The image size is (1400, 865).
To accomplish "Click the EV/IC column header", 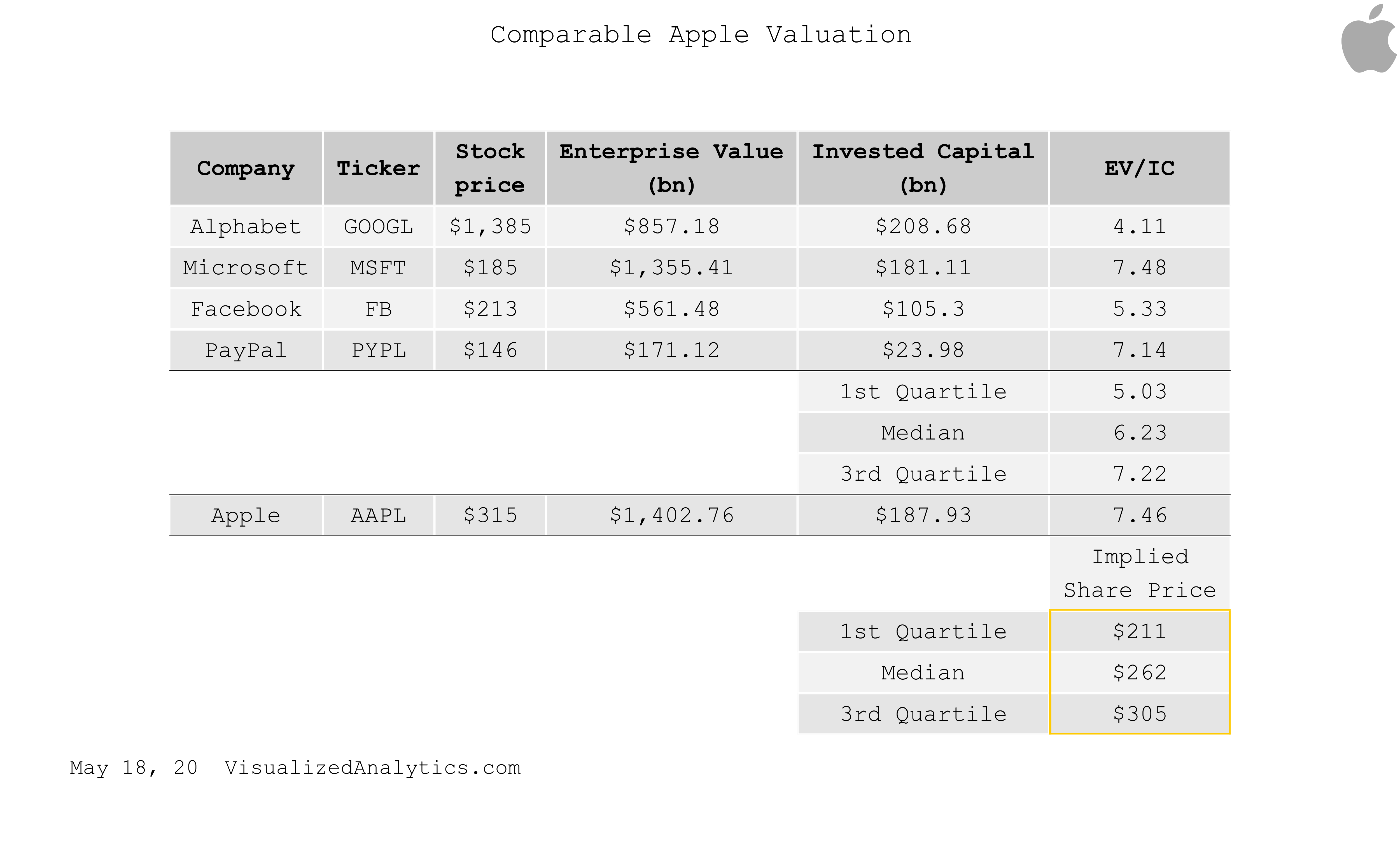I will point(1139,168).
